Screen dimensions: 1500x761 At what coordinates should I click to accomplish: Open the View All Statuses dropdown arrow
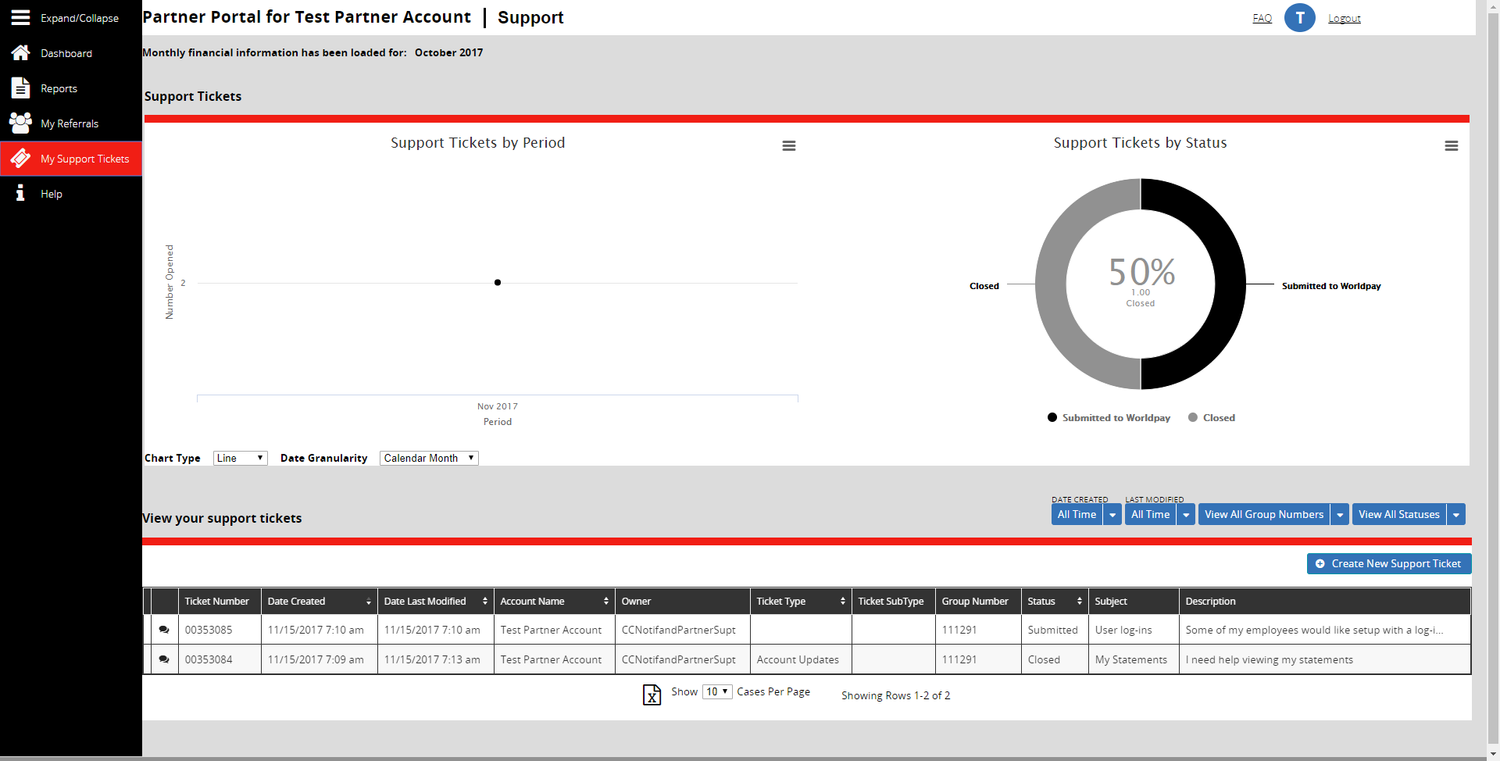point(1456,514)
